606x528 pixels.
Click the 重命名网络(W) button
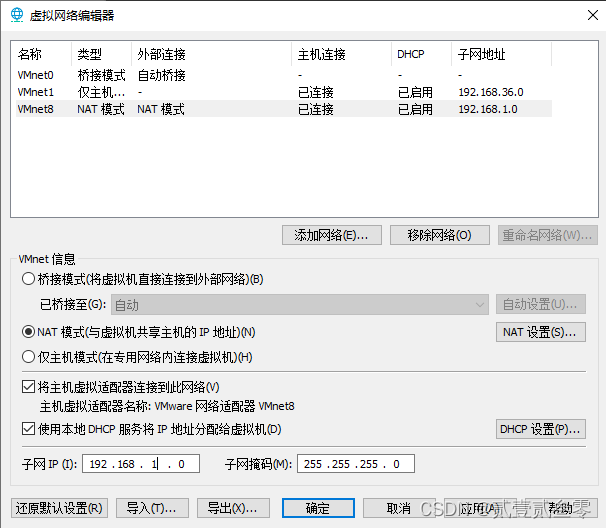[x=548, y=235]
